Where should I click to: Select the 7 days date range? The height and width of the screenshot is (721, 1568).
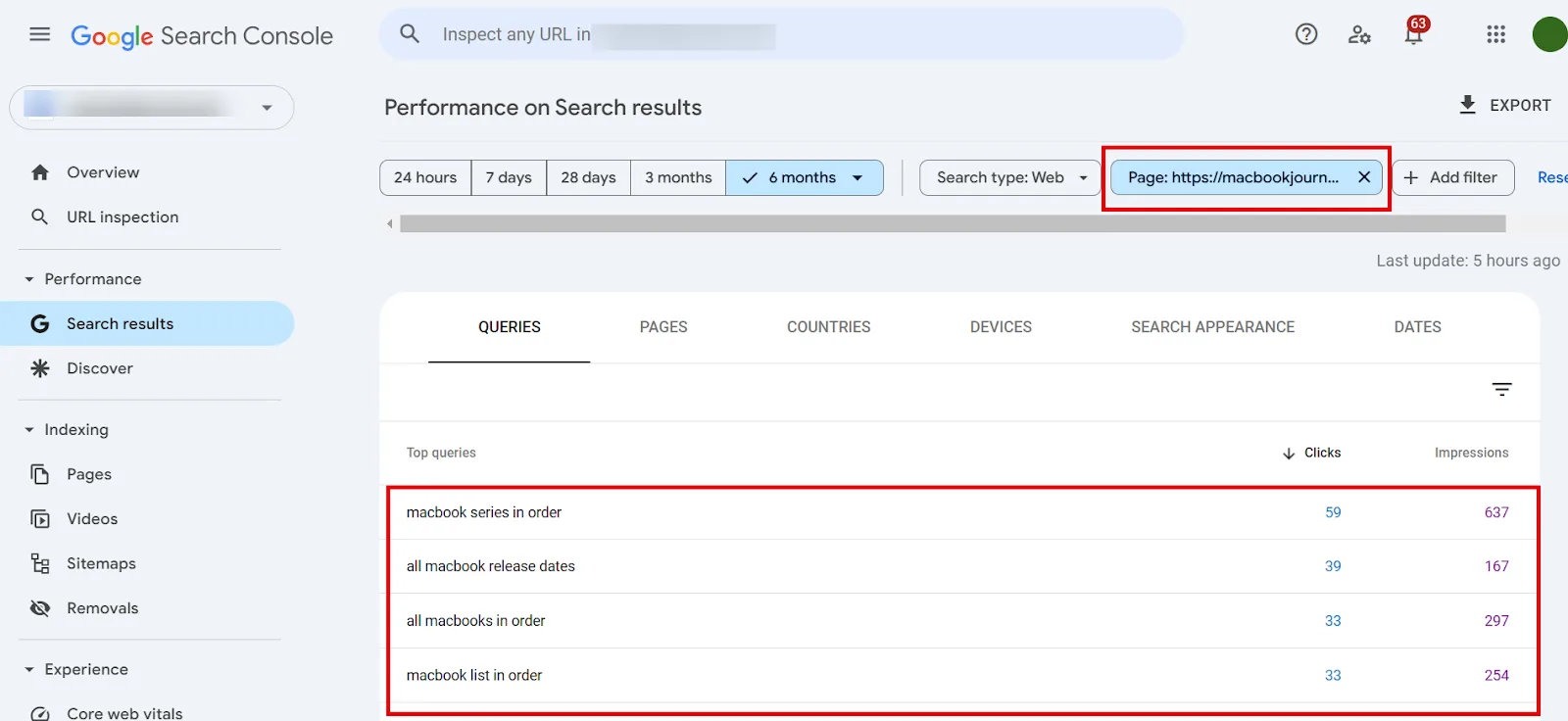509,177
